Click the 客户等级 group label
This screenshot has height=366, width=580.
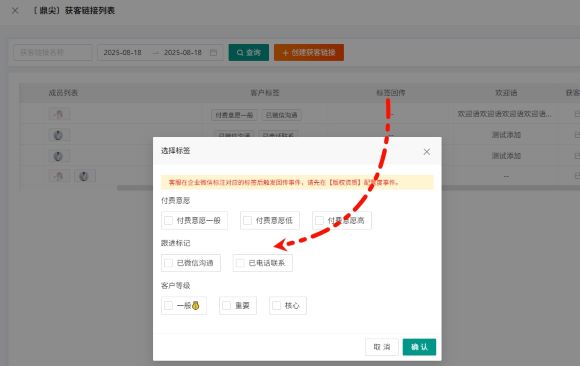click(x=175, y=286)
